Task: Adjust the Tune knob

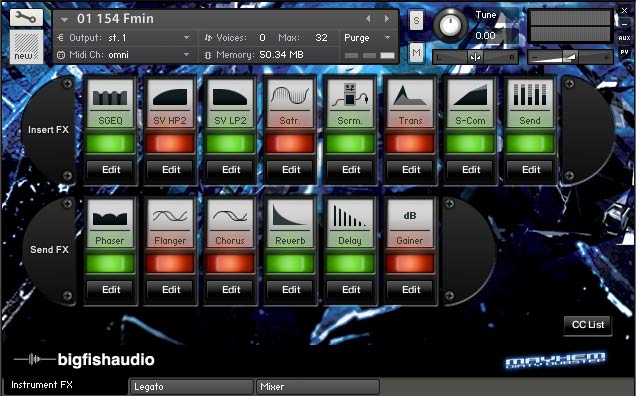Action: [450, 25]
